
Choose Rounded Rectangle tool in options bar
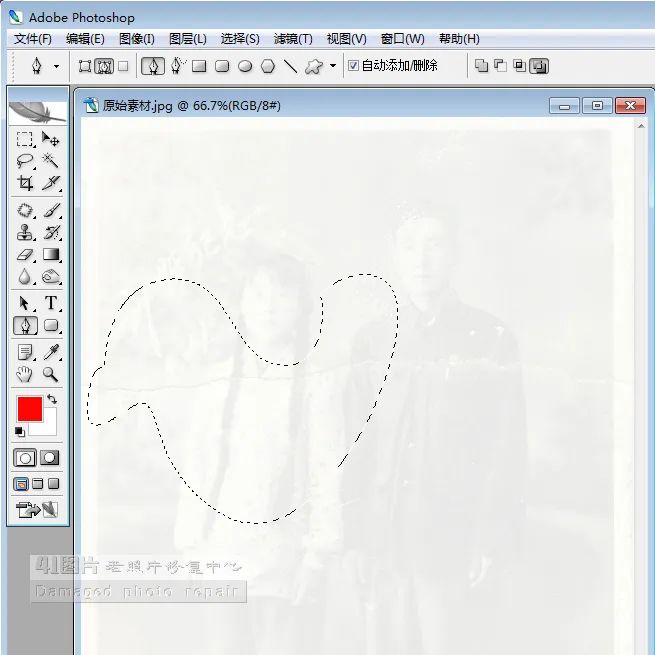[222, 66]
